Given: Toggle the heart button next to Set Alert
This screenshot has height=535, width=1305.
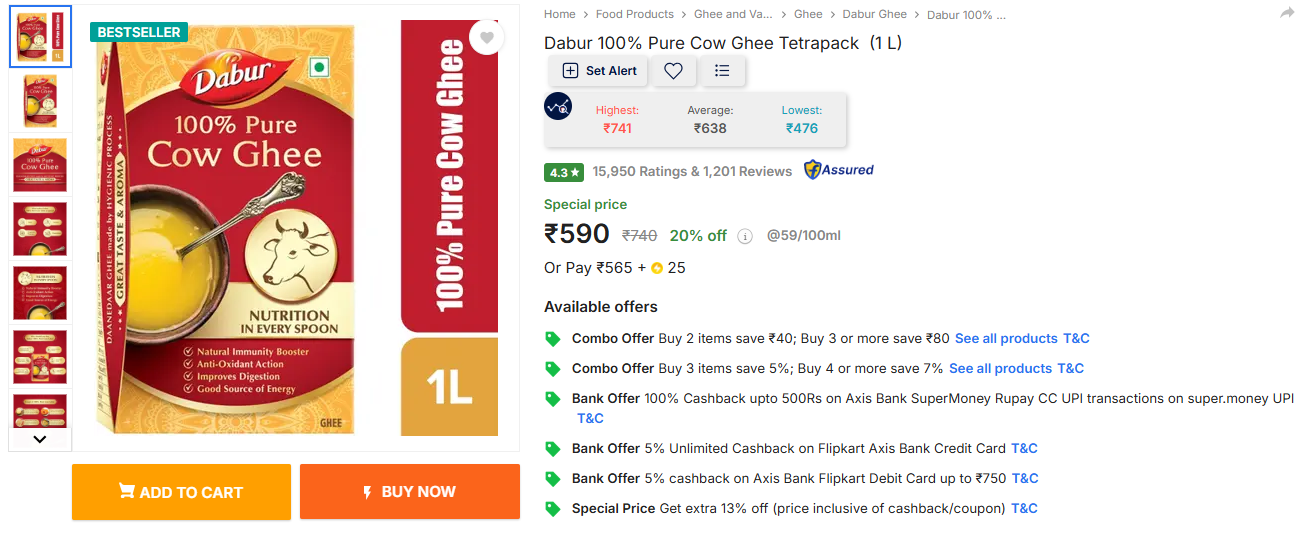Looking at the screenshot, I should (x=674, y=71).
